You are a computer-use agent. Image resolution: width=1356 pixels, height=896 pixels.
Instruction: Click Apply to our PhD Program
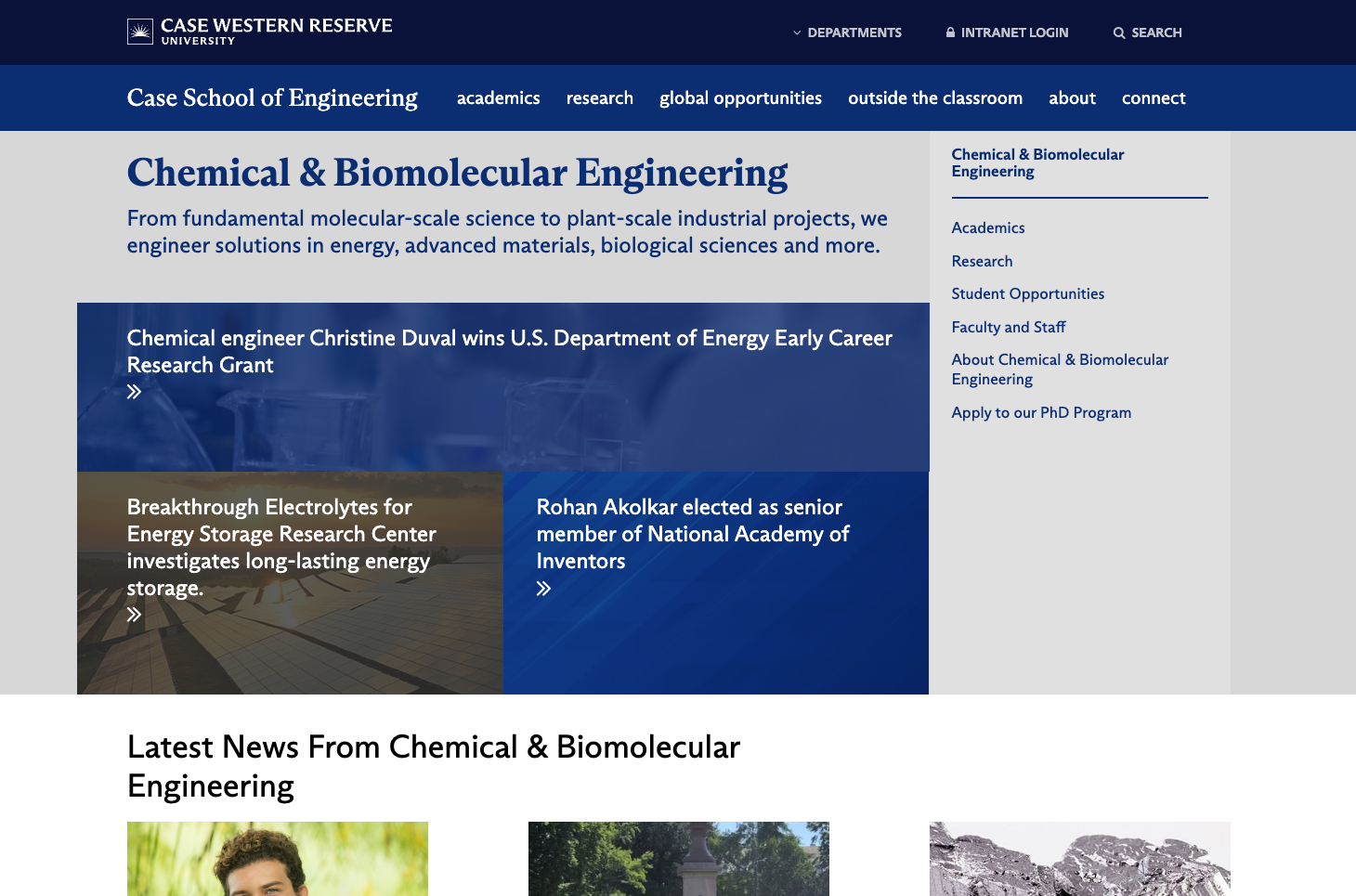point(1041,412)
